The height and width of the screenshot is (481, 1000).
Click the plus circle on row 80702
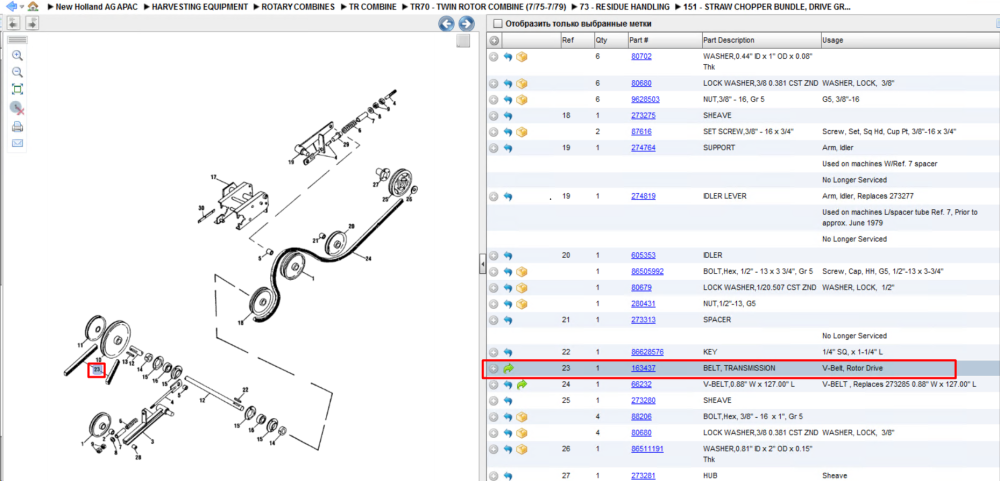[494, 57]
